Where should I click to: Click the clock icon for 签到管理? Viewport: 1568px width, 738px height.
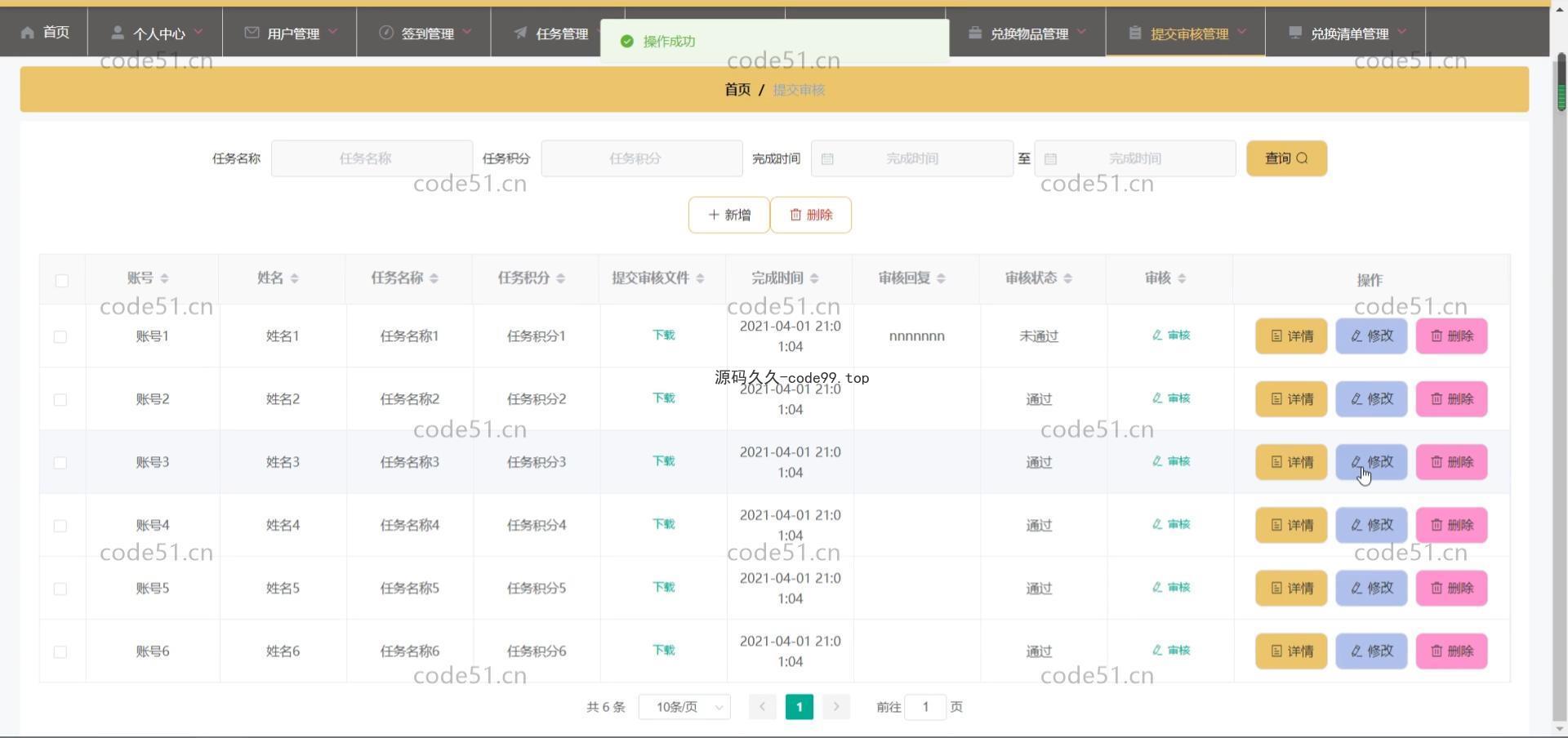(x=386, y=33)
